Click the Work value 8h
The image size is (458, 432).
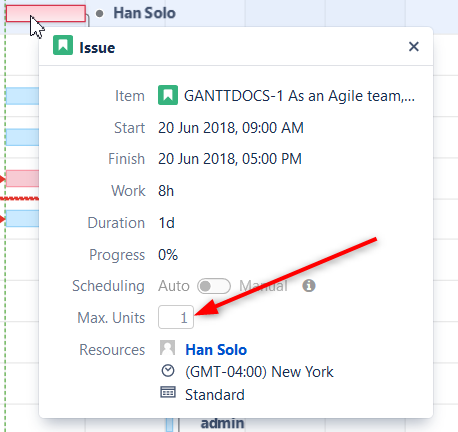(x=166, y=191)
